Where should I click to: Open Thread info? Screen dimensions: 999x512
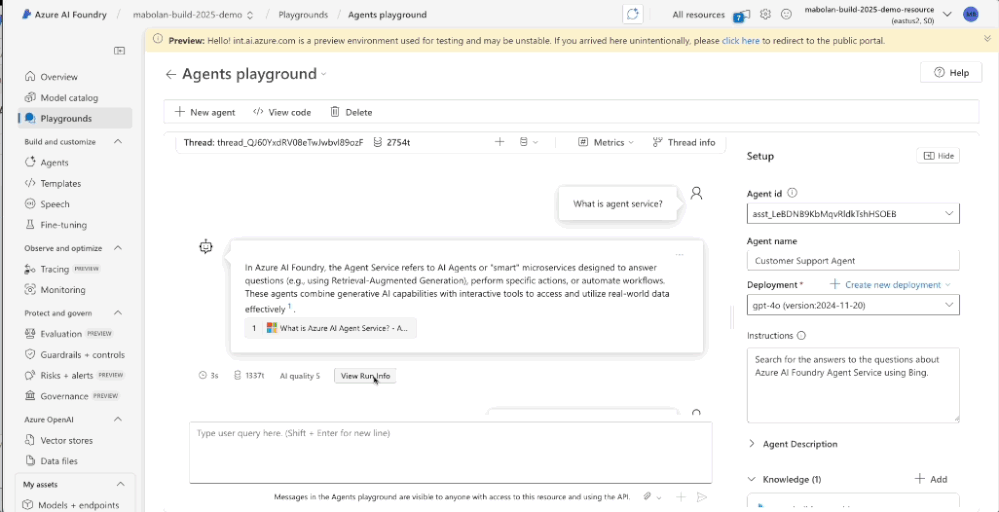coord(684,143)
